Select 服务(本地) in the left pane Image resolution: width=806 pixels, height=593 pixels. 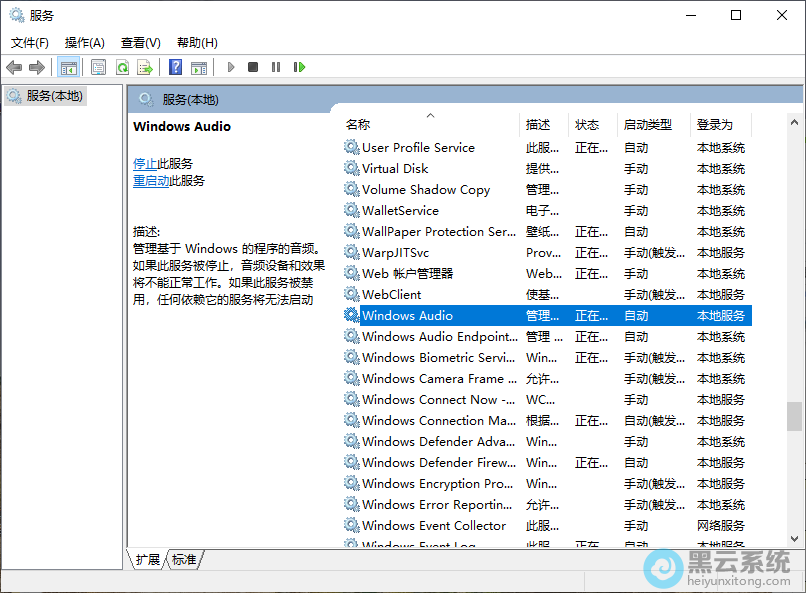(55, 97)
